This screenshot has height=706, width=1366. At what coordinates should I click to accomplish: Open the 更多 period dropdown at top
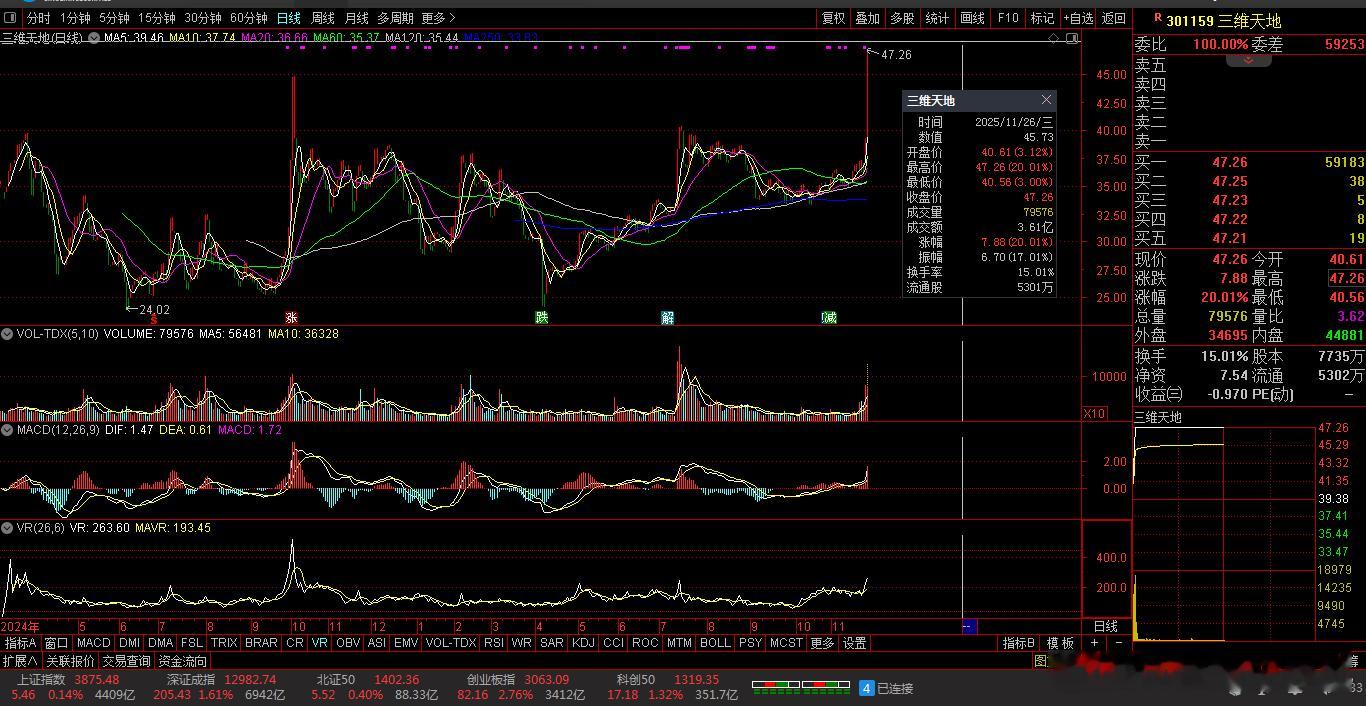tap(437, 18)
